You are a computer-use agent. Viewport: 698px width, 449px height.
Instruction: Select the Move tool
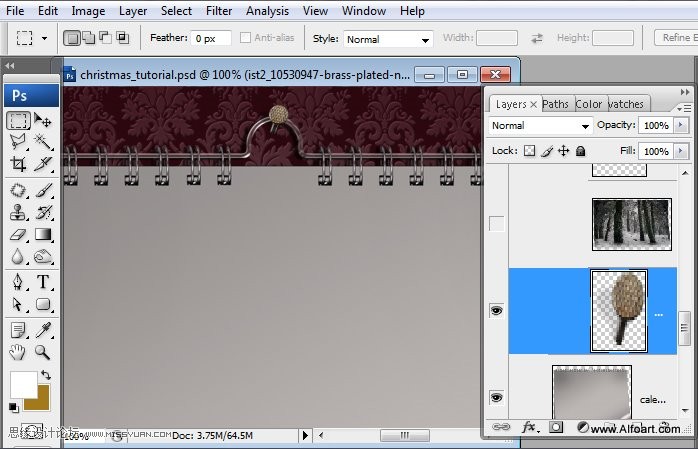coord(43,120)
